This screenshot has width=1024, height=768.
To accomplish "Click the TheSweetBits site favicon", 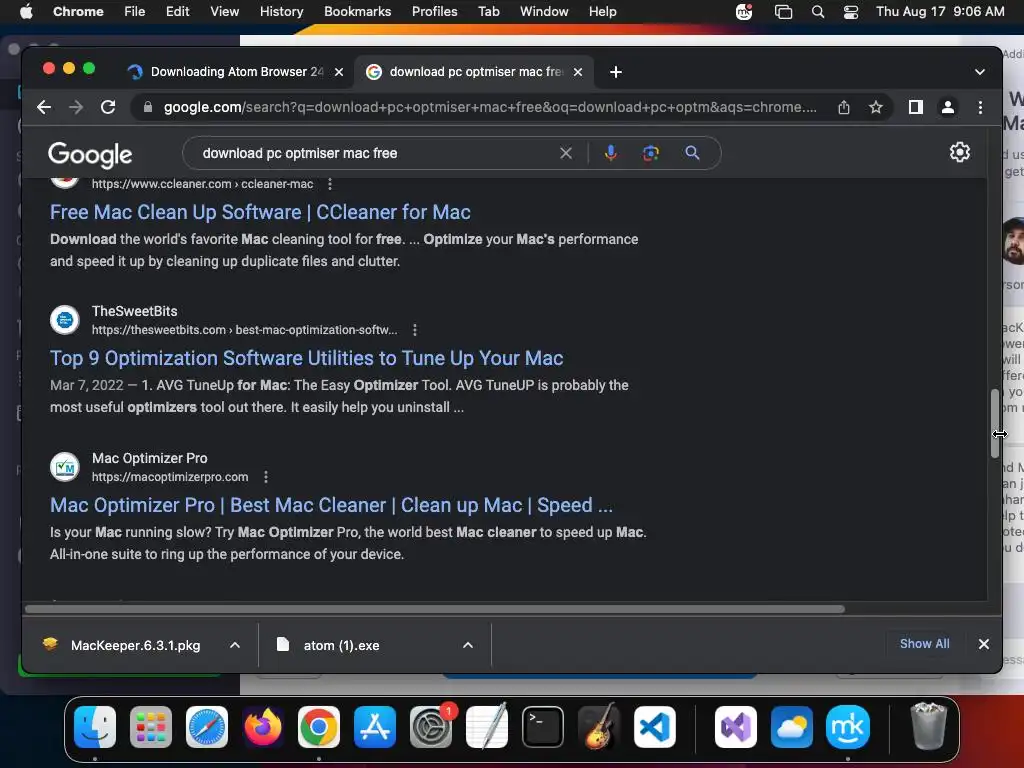I will [x=65, y=320].
